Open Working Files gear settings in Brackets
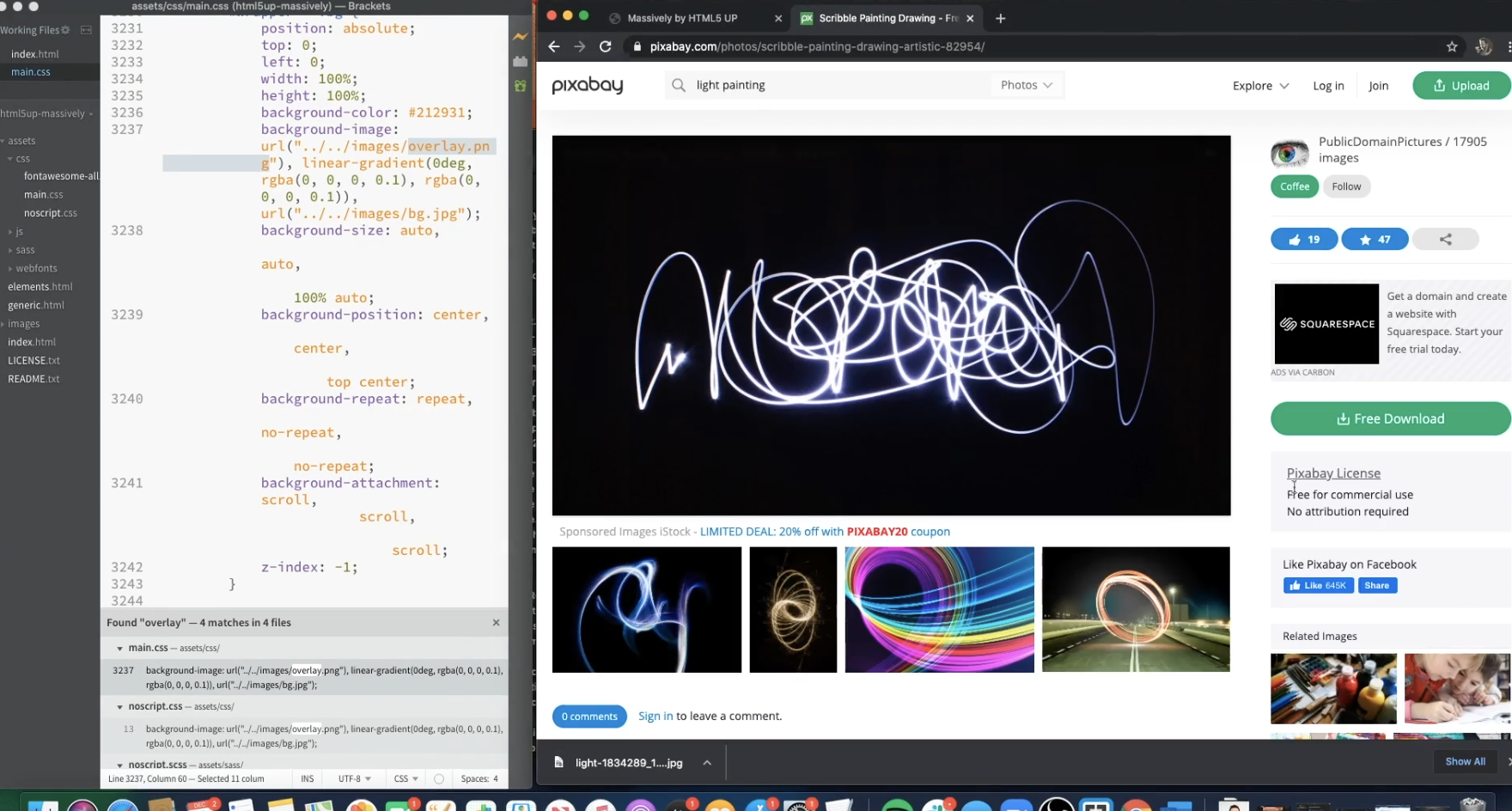Screen dimensions: 1512x811 (x=65, y=30)
